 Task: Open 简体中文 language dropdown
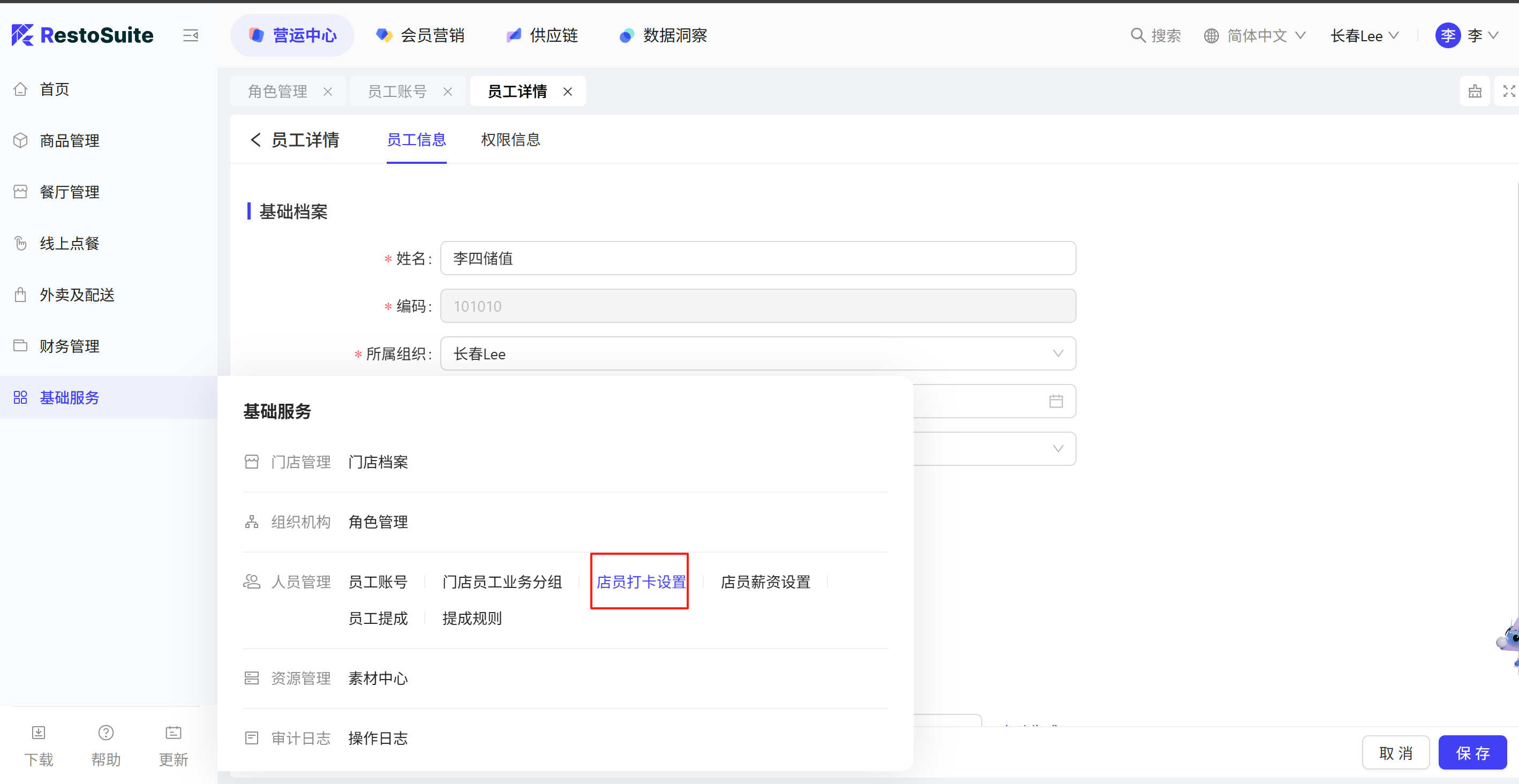click(1266, 35)
